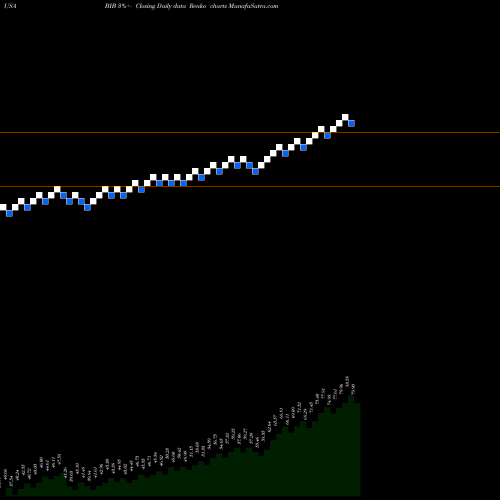Click the upper orange horizontal level line
Image resolution: width=500 pixels, height=500 pixels.
(x=250, y=133)
